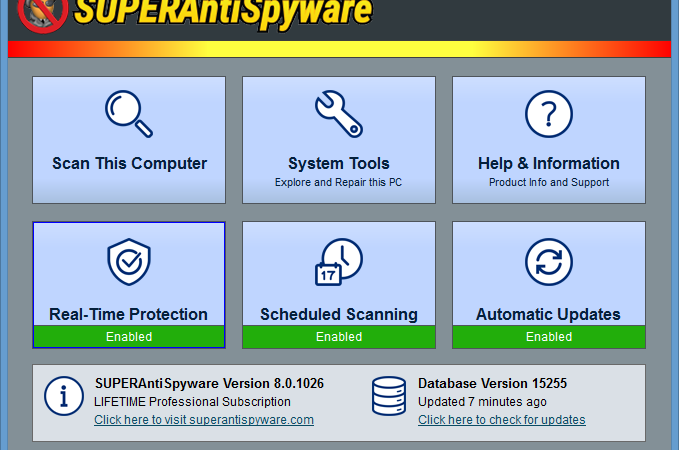Click 'LIFETIME Professional Subscription' text
This screenshot has height=450, width=679.
(192, 401)
